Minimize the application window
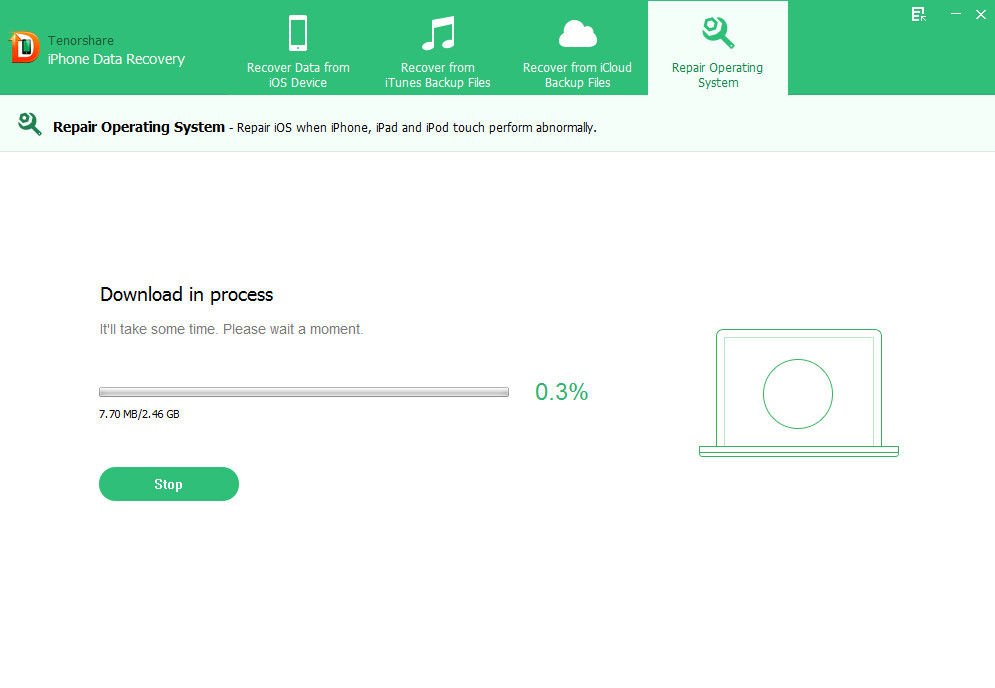Image resolution: width=995 pixels, height=688 pixels. click(956, 13)
